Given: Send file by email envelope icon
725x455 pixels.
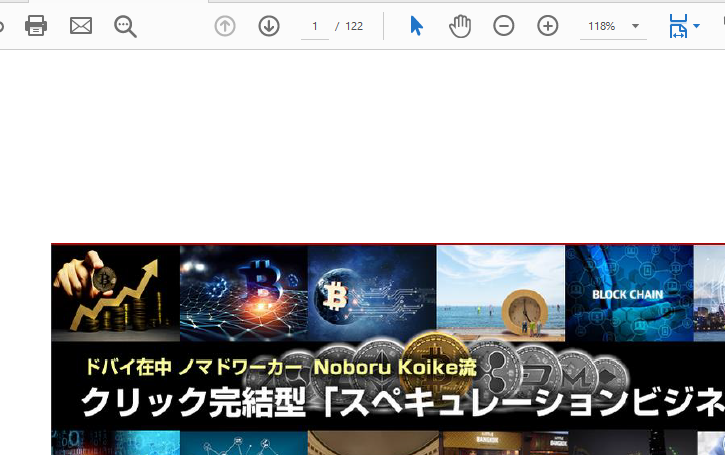Looking at the screenshot, I should tap(81, 26).
